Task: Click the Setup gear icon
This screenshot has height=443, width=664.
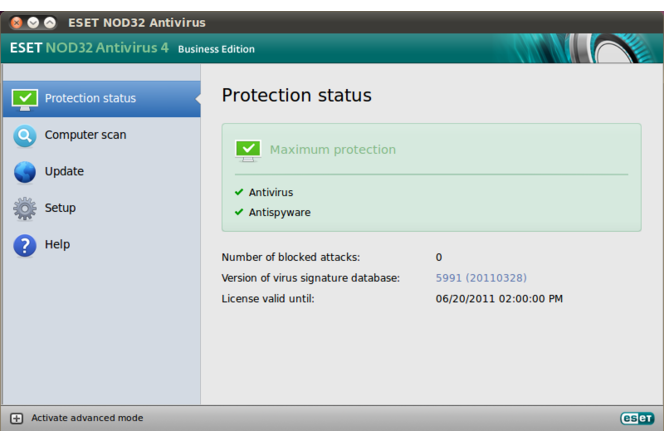Action: coord(25,208)
